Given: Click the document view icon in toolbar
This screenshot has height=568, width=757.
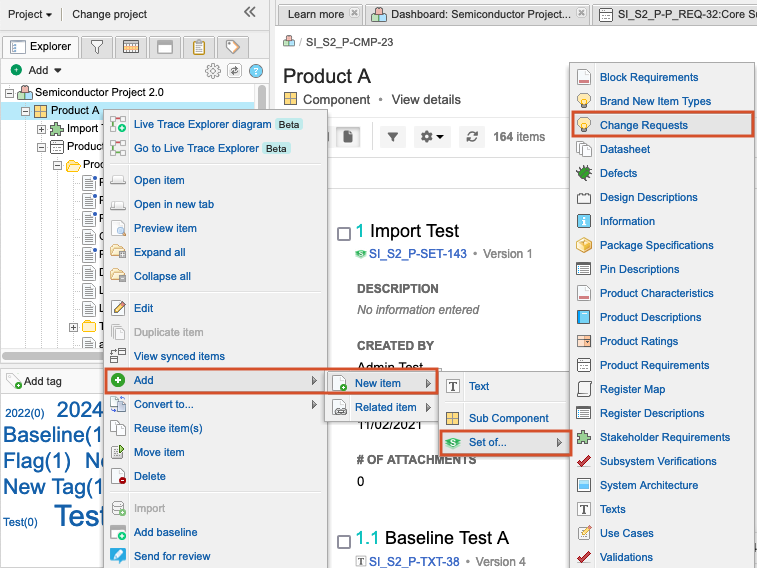Looking at the screenshot, I should click(x=348, y=137).
